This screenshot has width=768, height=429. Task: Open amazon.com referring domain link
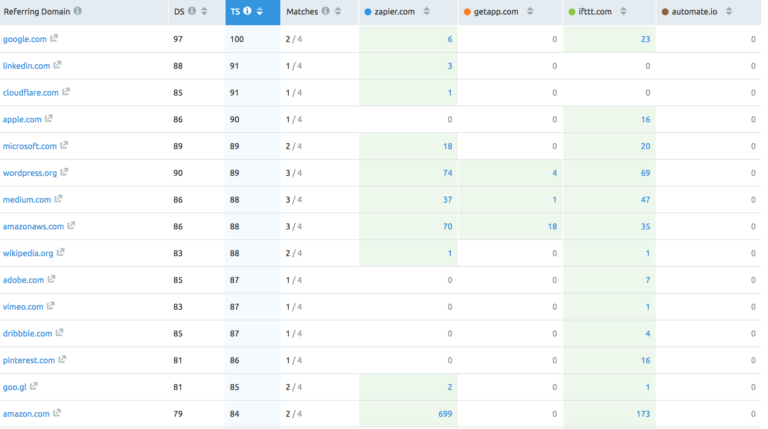[x=26, y=414]
